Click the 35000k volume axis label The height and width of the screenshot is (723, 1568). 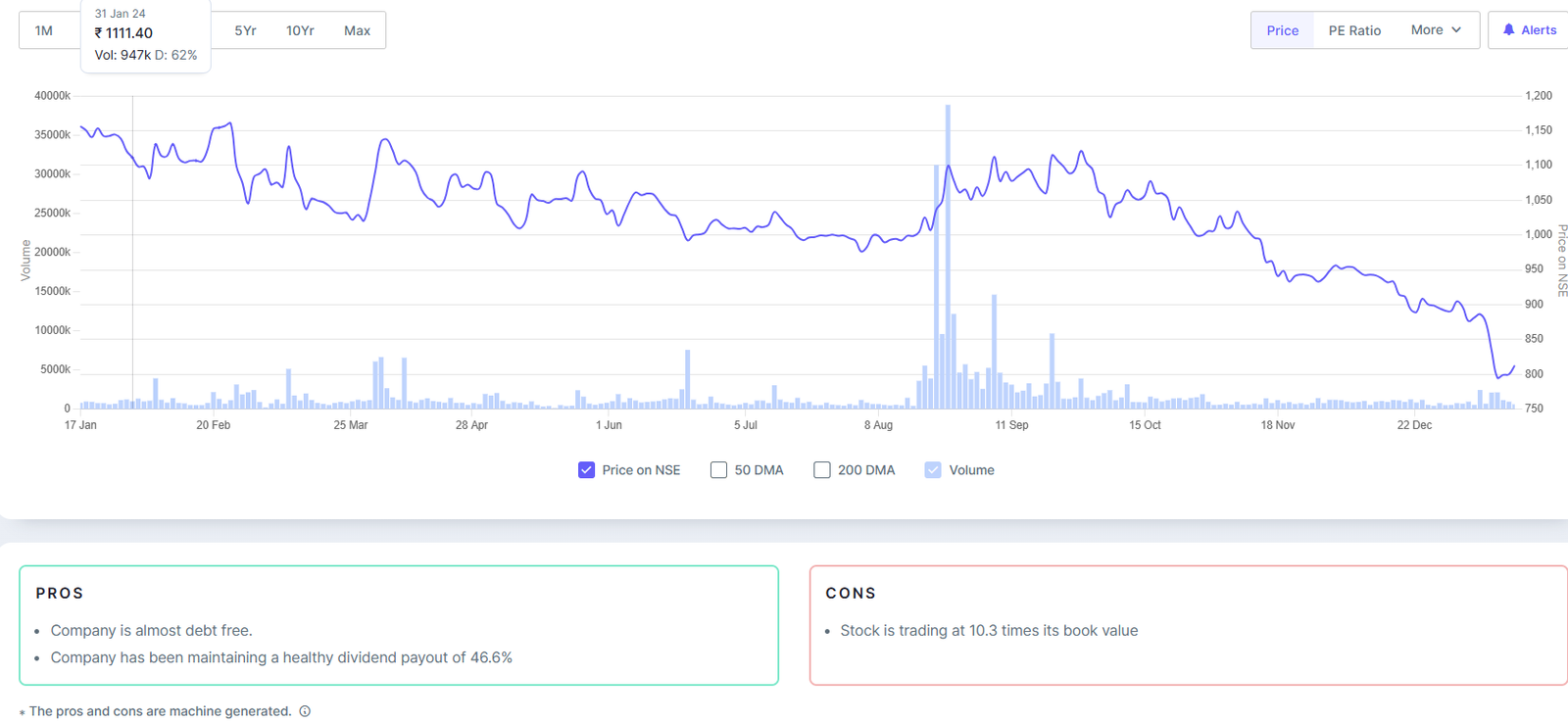(52, 135)
